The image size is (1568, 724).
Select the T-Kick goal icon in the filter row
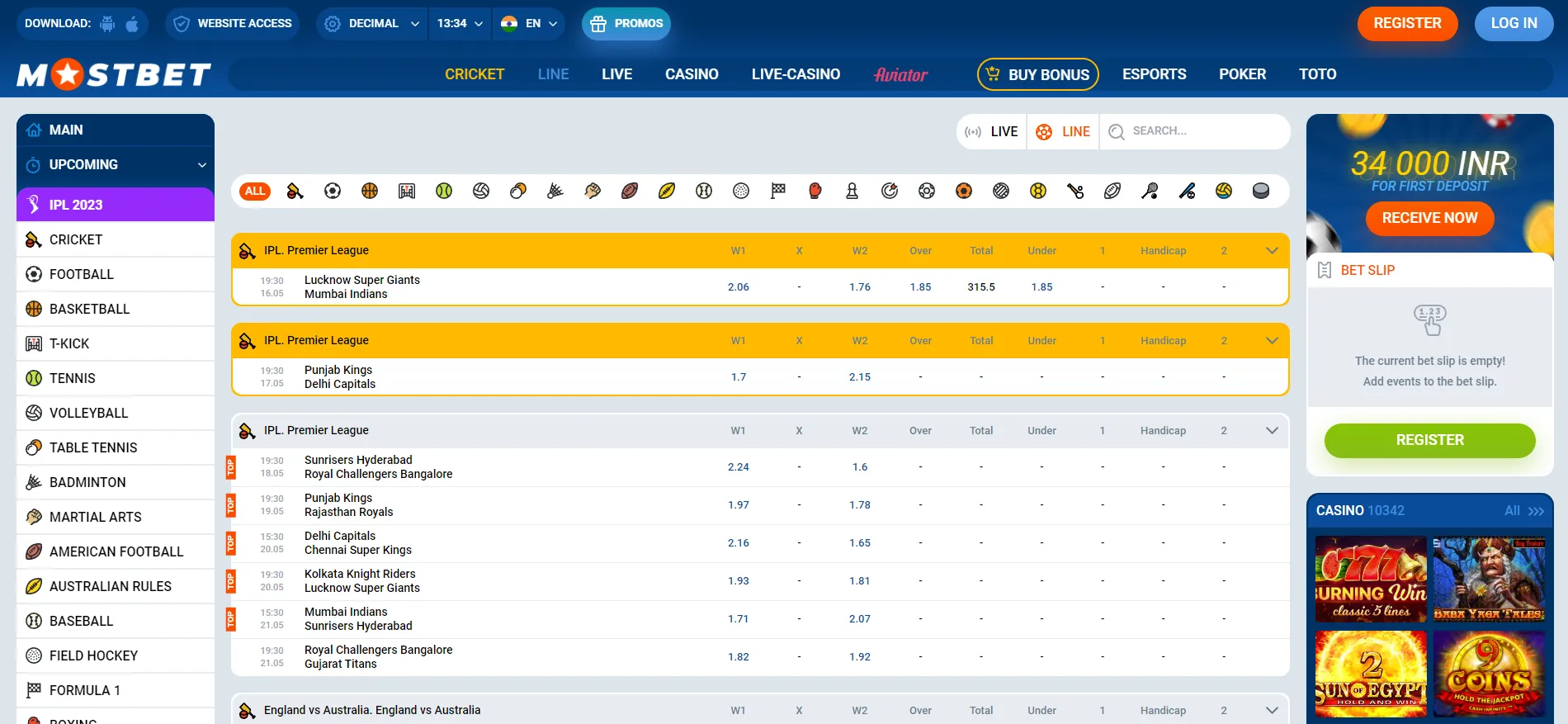pos(407,191)
